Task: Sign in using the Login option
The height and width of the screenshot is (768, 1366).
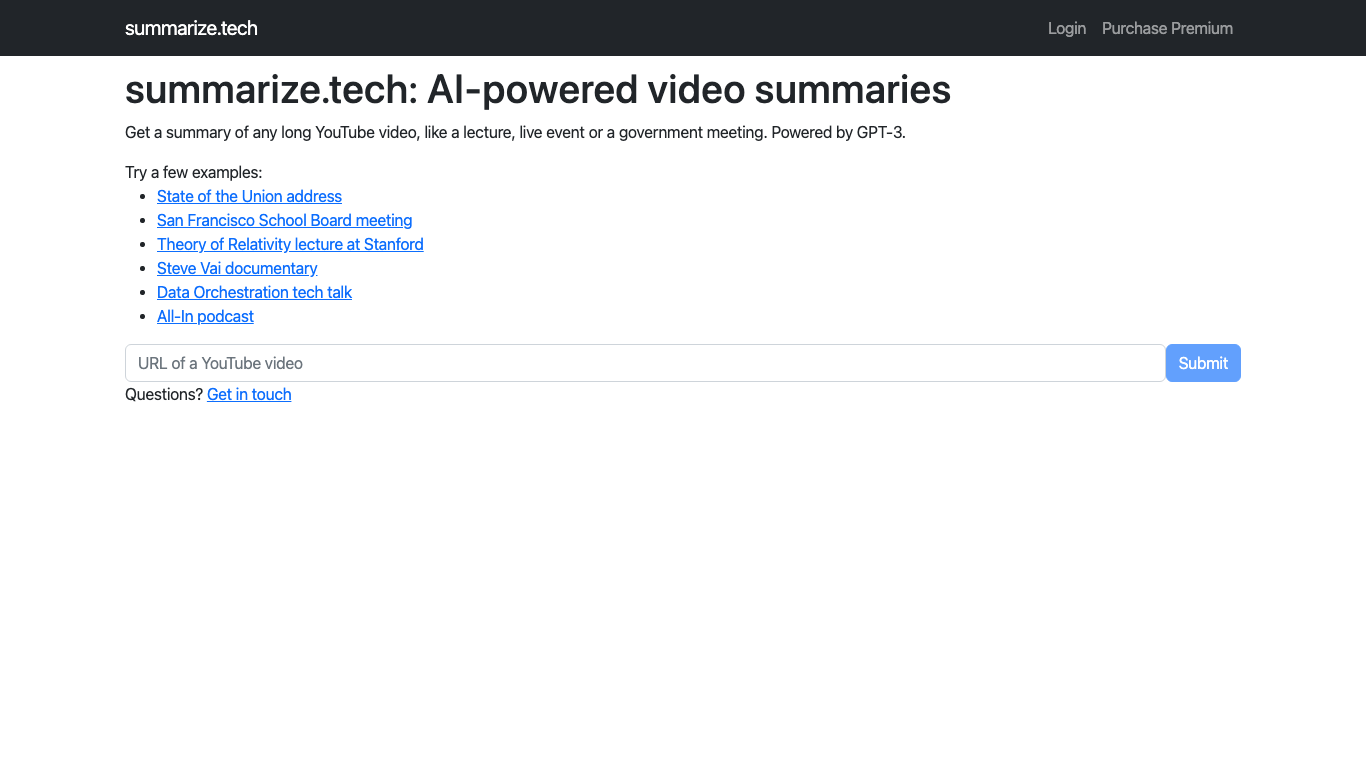Action: (x=1066, y=28)
